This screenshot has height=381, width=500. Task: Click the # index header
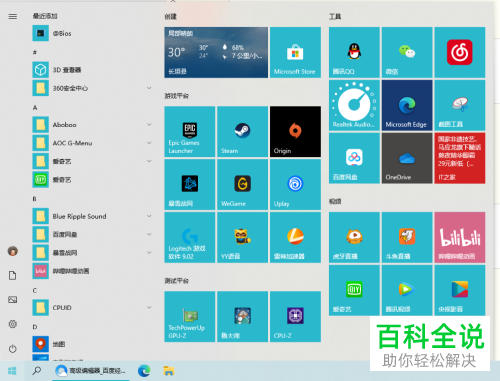[35, 52]
